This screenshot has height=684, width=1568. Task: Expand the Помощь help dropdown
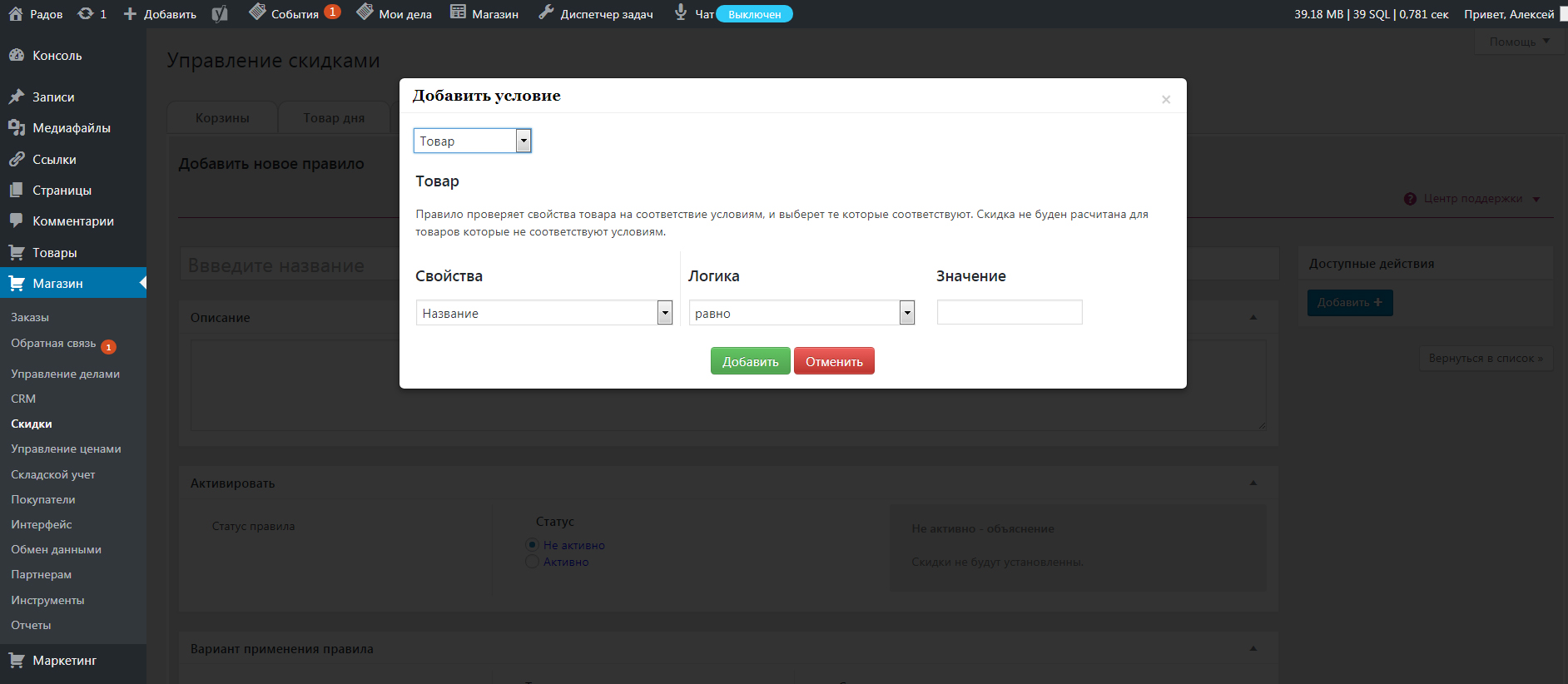[x=1520, y=42]
